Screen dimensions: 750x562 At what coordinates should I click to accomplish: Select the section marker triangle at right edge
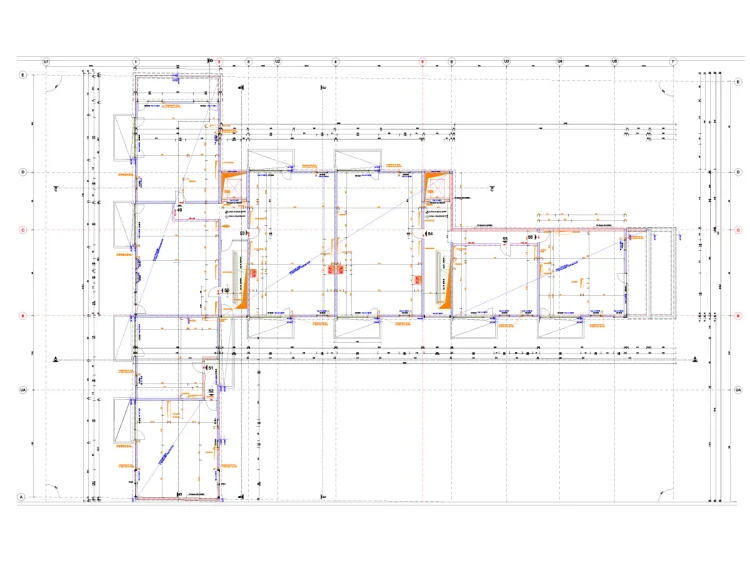[x=698, y=359]
